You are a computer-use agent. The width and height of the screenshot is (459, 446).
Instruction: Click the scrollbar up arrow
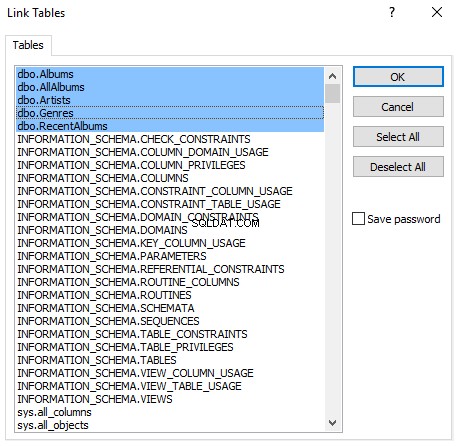[332, 76]
